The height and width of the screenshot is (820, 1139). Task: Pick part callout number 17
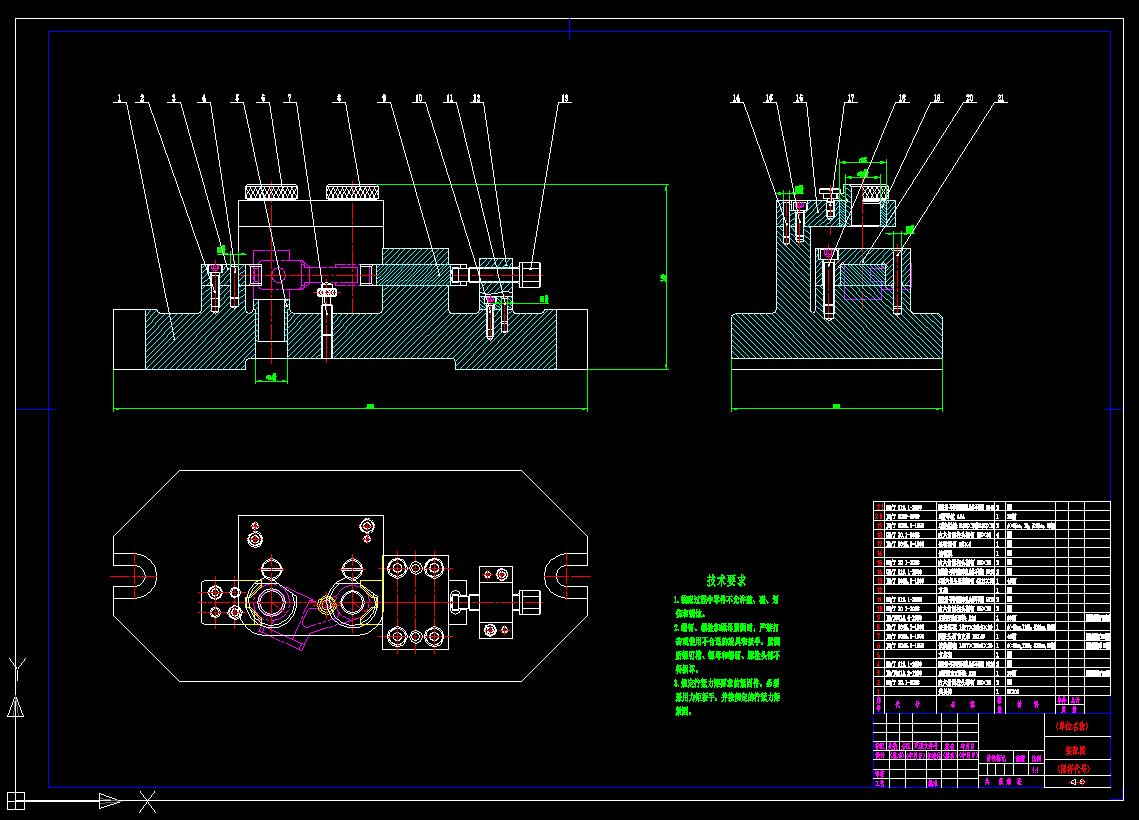[851, 98]
